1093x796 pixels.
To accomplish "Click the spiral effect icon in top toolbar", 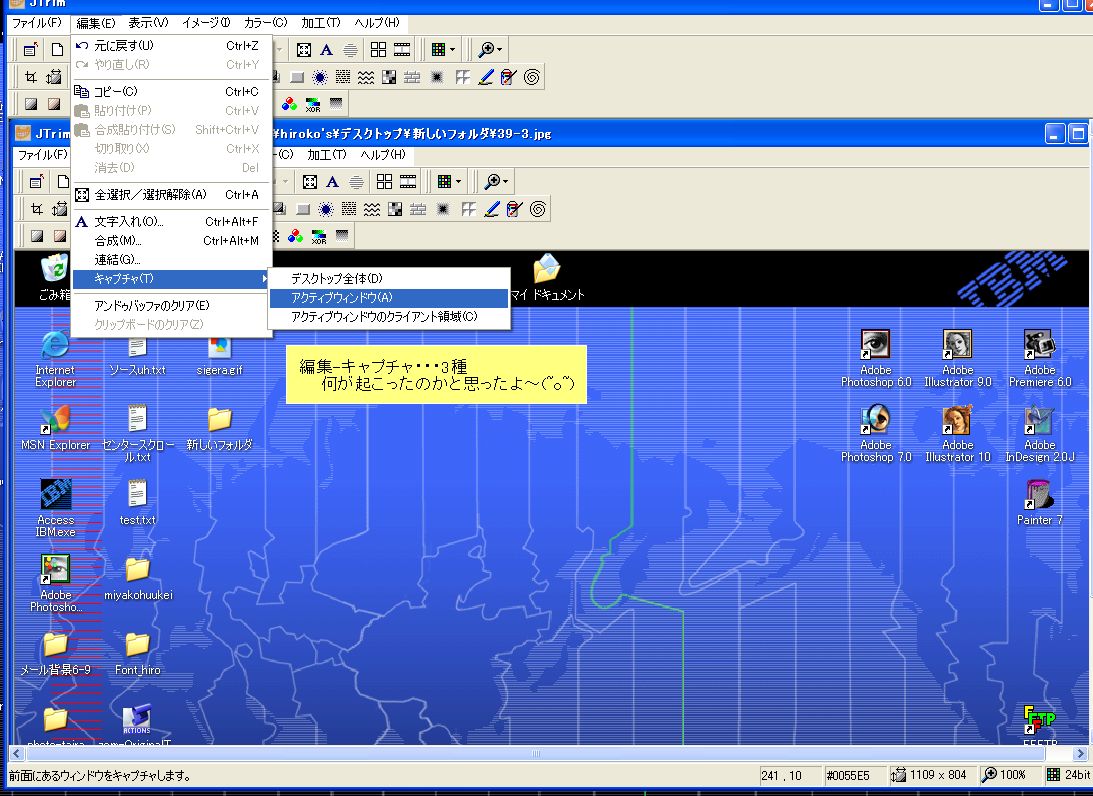I will tap(532, 76).
